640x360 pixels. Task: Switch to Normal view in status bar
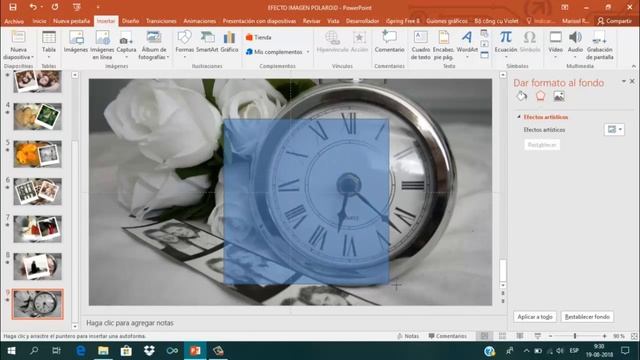[x=484, y=336]
